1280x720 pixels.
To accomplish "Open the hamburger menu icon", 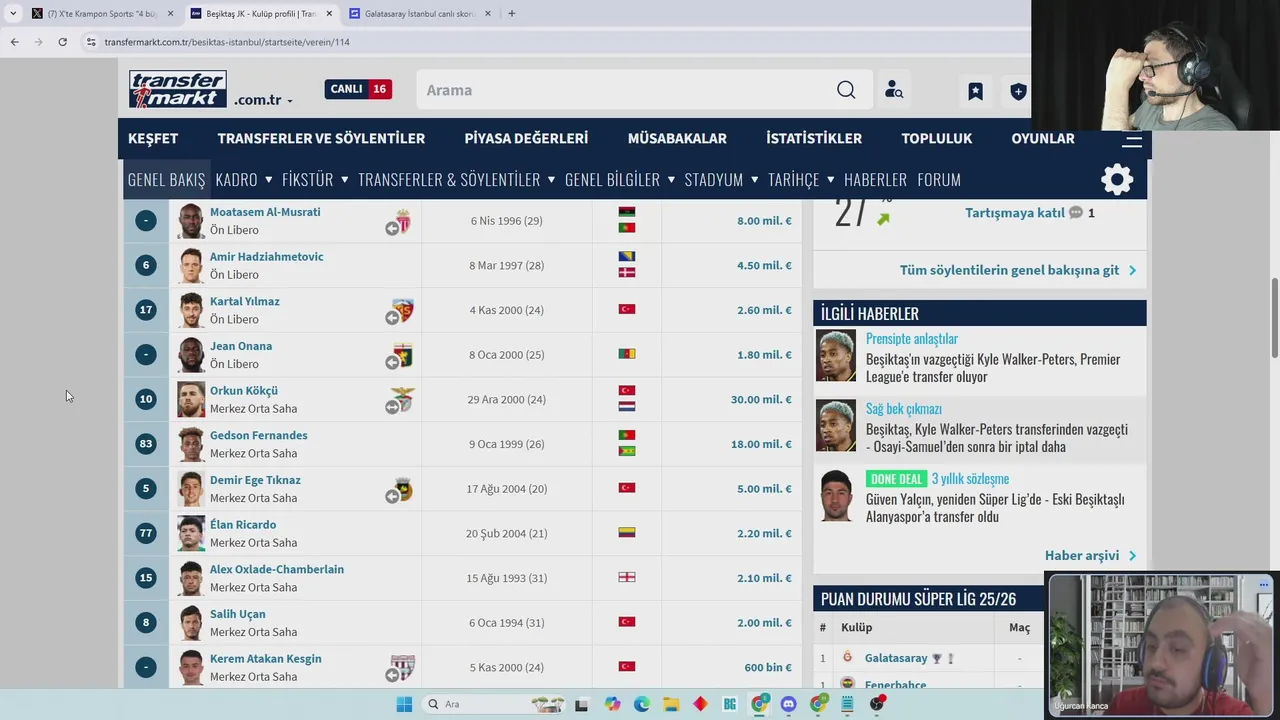I will coord(1132,140).
